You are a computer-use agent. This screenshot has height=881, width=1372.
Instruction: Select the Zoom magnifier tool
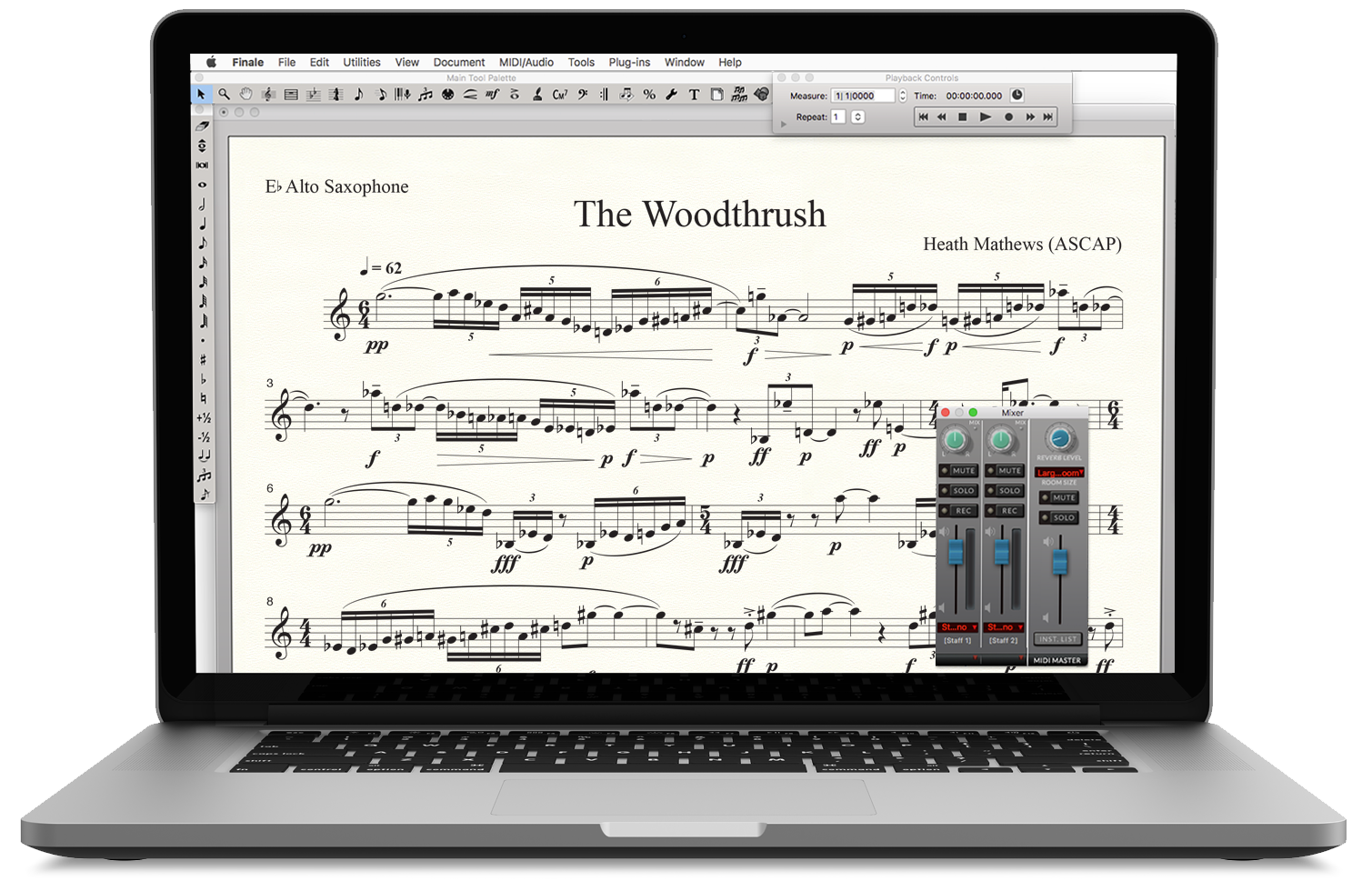[x=224, y=95]
